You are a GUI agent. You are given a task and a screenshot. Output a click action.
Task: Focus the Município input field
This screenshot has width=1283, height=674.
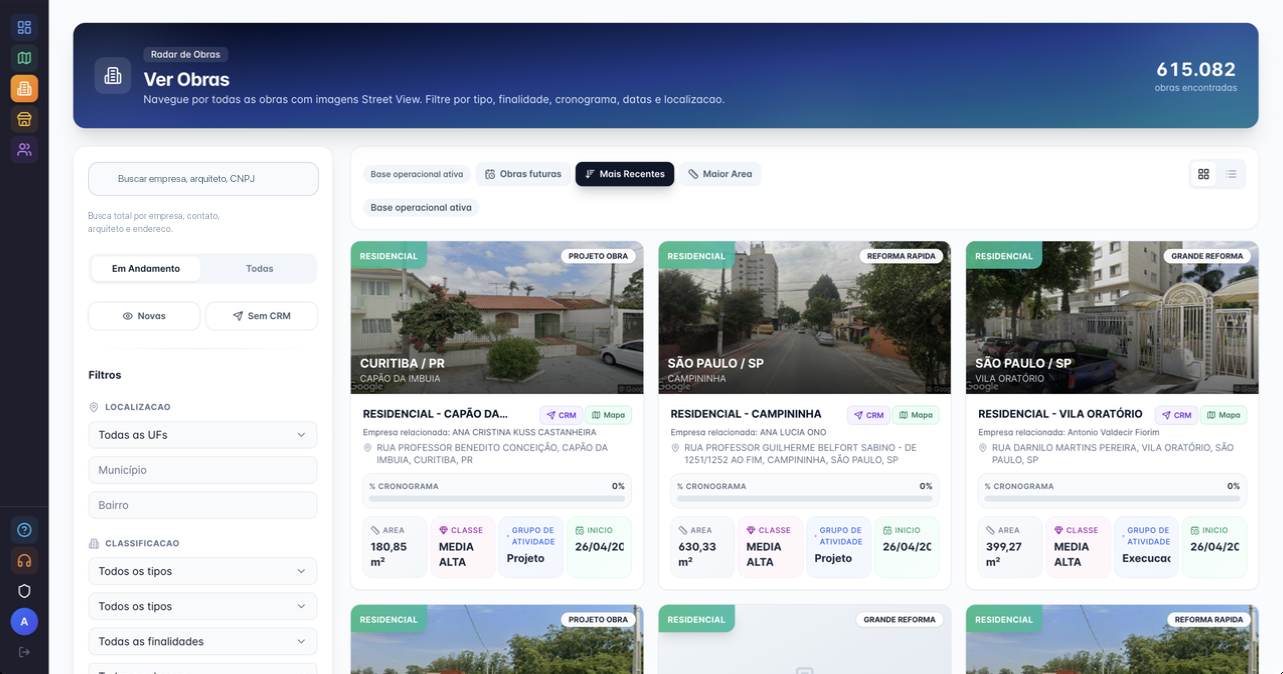click(x=203, y=470)
